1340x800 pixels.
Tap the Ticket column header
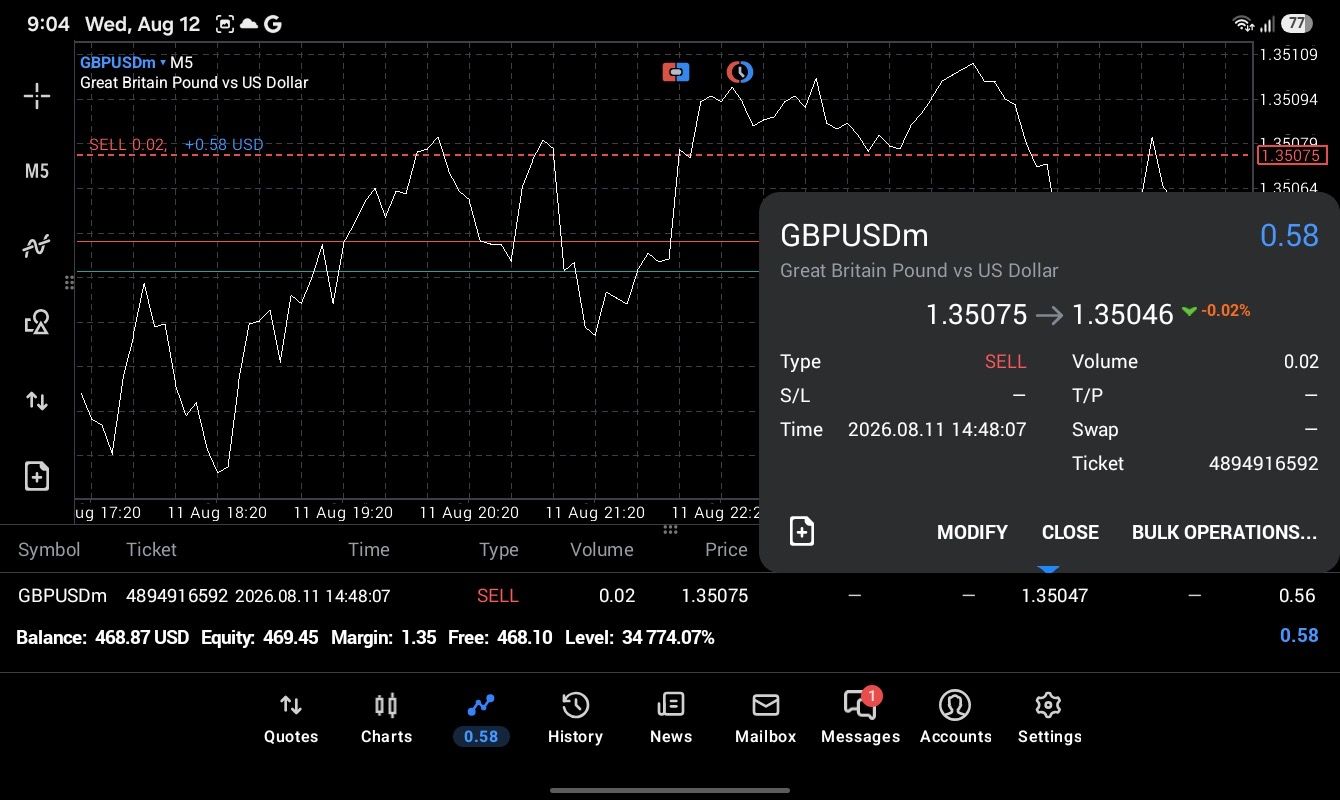pos(151,549)
